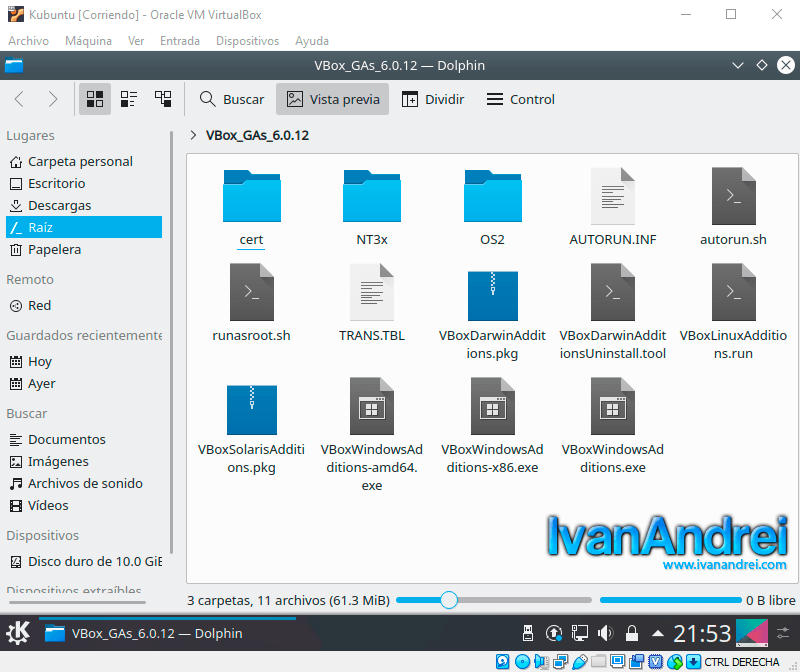Select VBoxWindowsAdditions.exe file

click(613, 427)
